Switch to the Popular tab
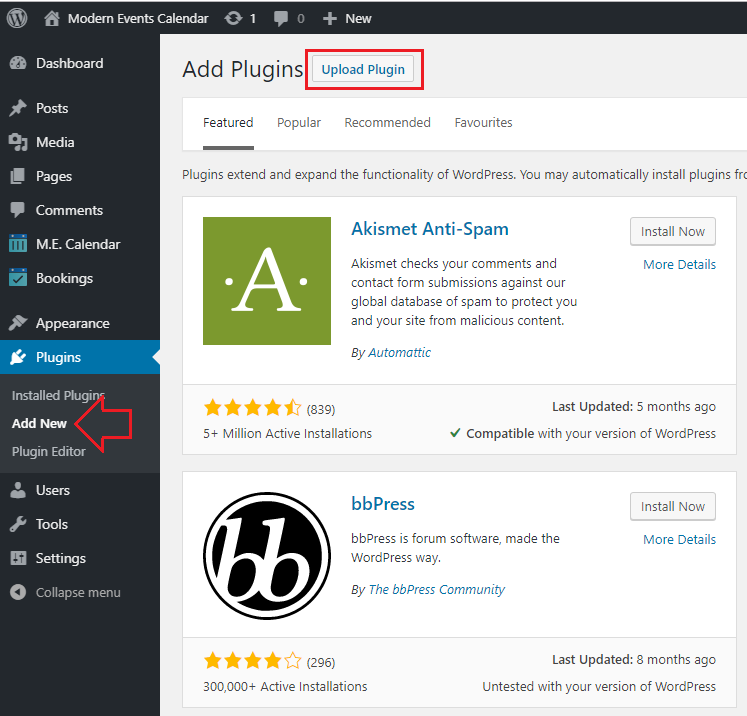The width and height of the screenshot is (747, 716). [299, 122]
